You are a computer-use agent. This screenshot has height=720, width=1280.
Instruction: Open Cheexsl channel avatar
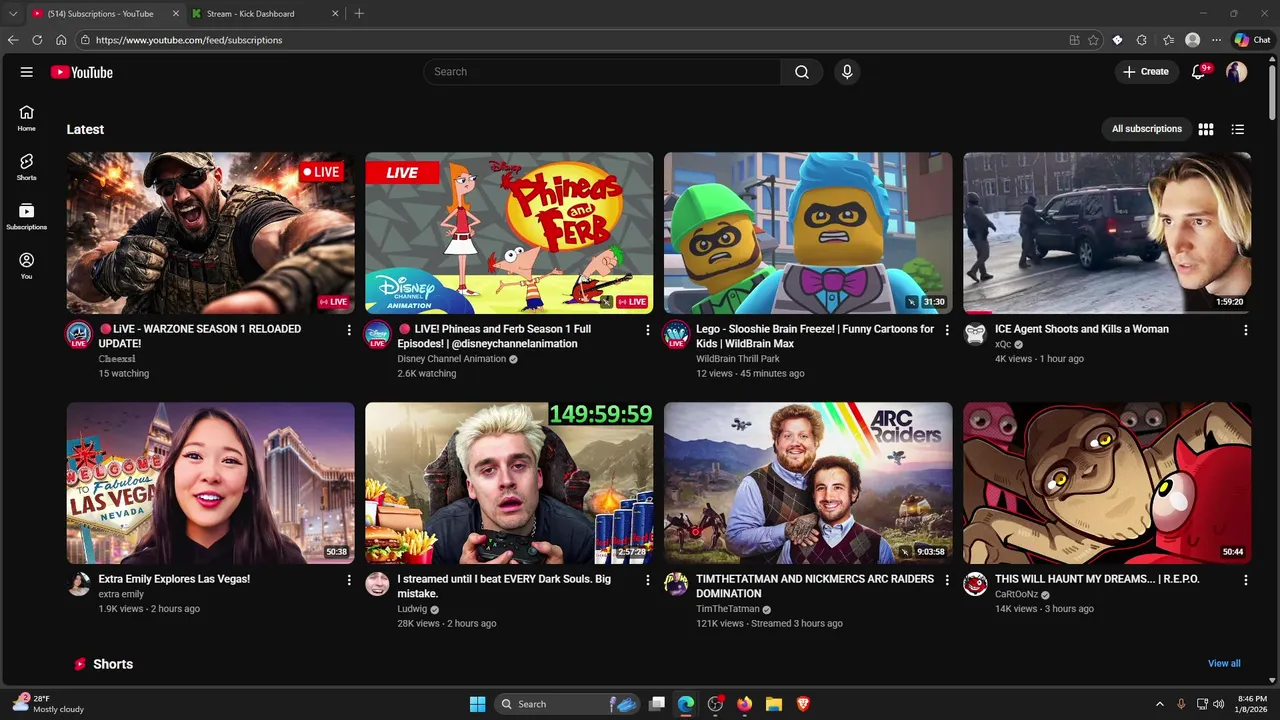79,334
